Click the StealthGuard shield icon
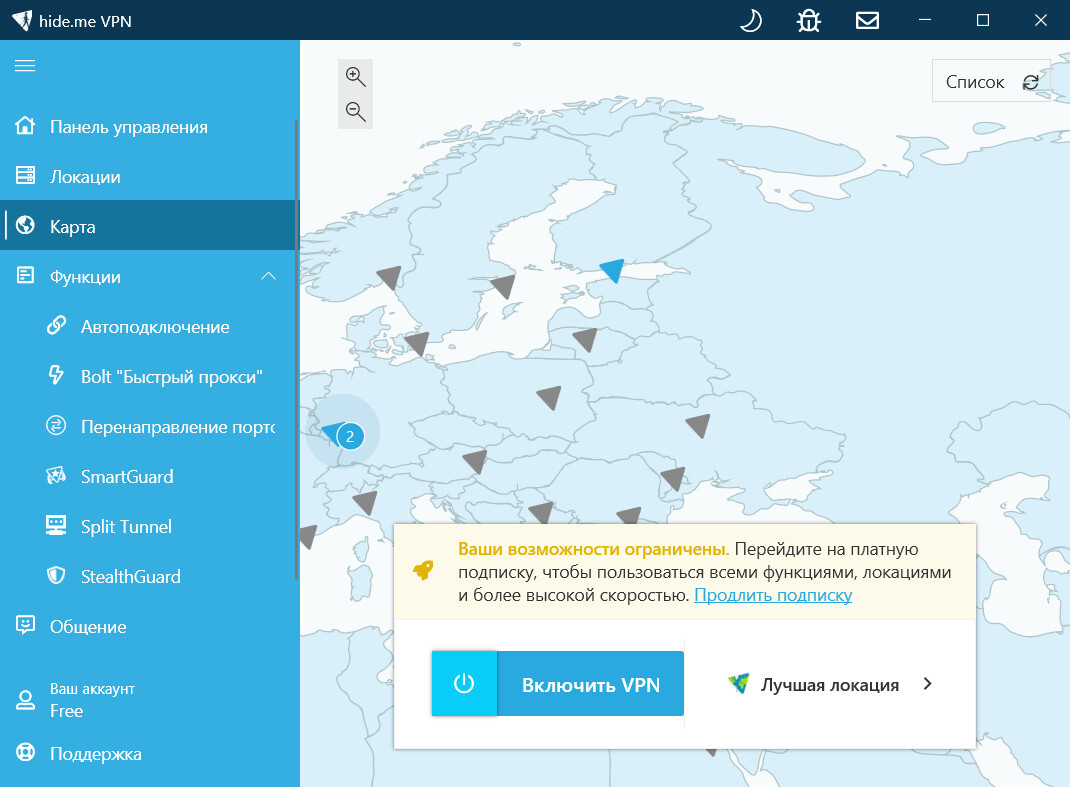1070x787 pixels. coord(56,575)
